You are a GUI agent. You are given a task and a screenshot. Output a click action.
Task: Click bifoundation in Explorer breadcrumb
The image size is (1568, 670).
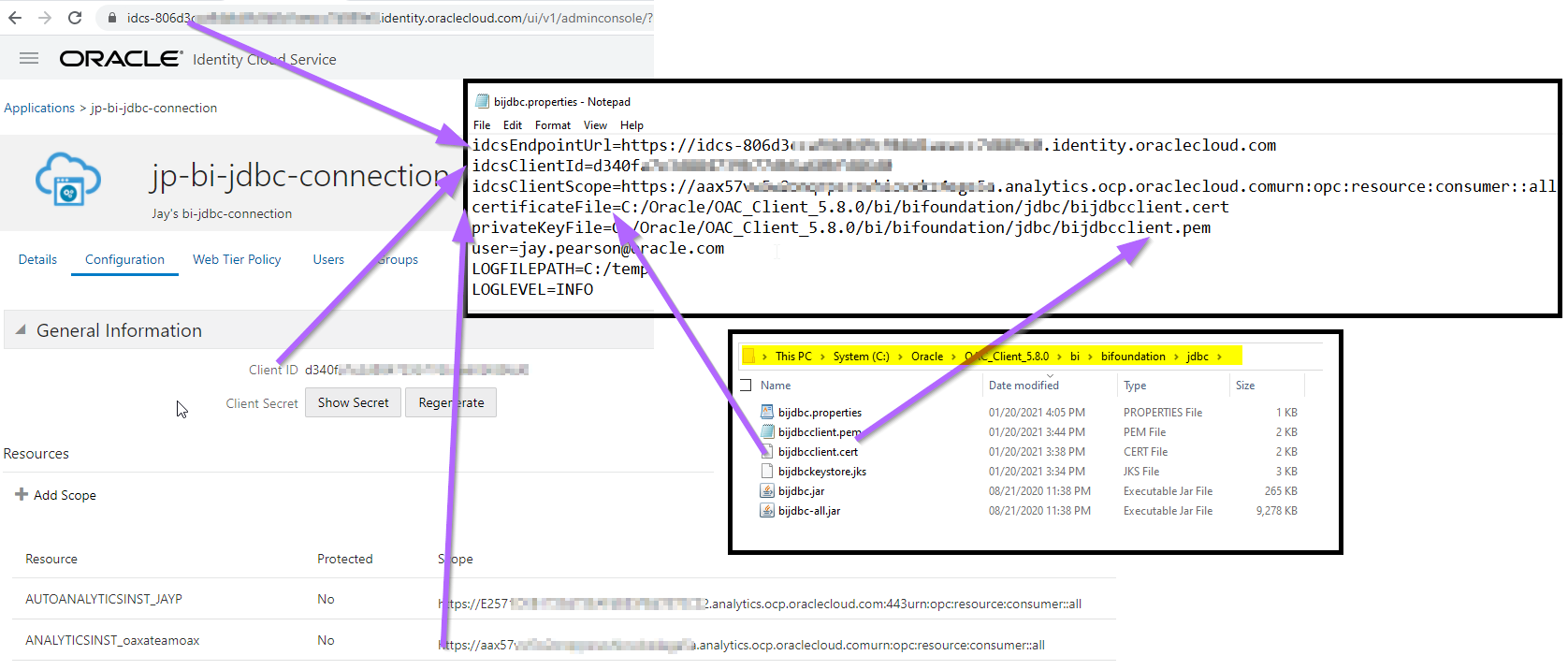(x=1133, y=357)
